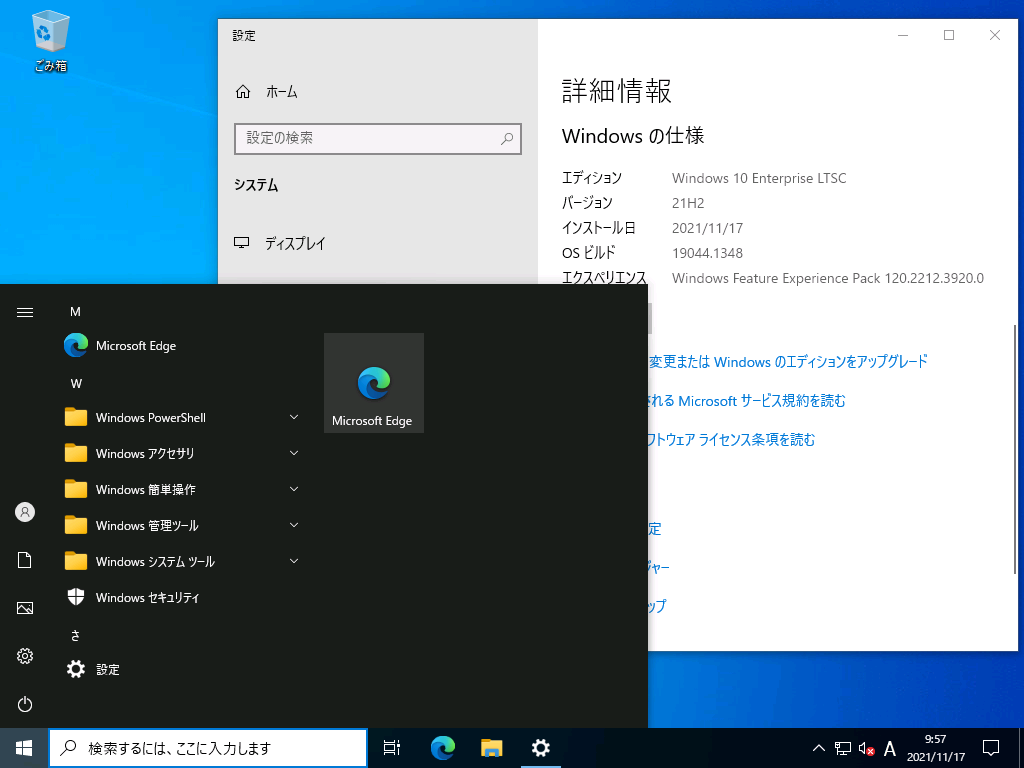Image resolution: width=1024 pixels, height=768 pixels.
Task: Open the Recycle Bin desktop icon
Action: [x=50, y=42]
